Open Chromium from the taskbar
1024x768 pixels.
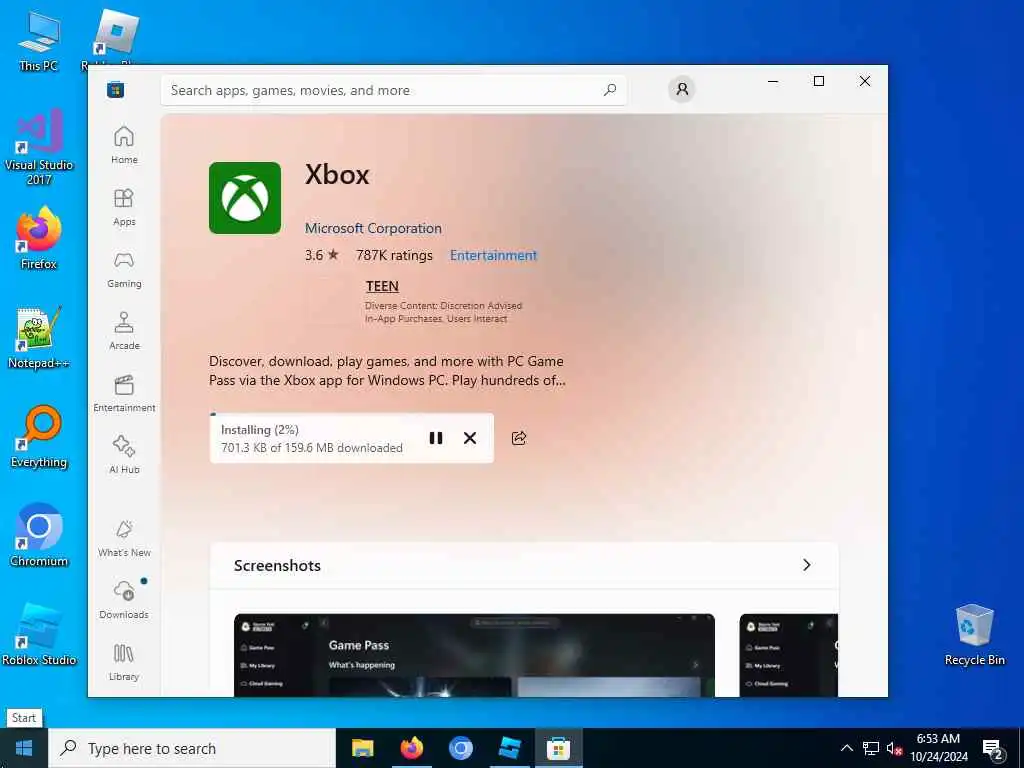[460, 748]
